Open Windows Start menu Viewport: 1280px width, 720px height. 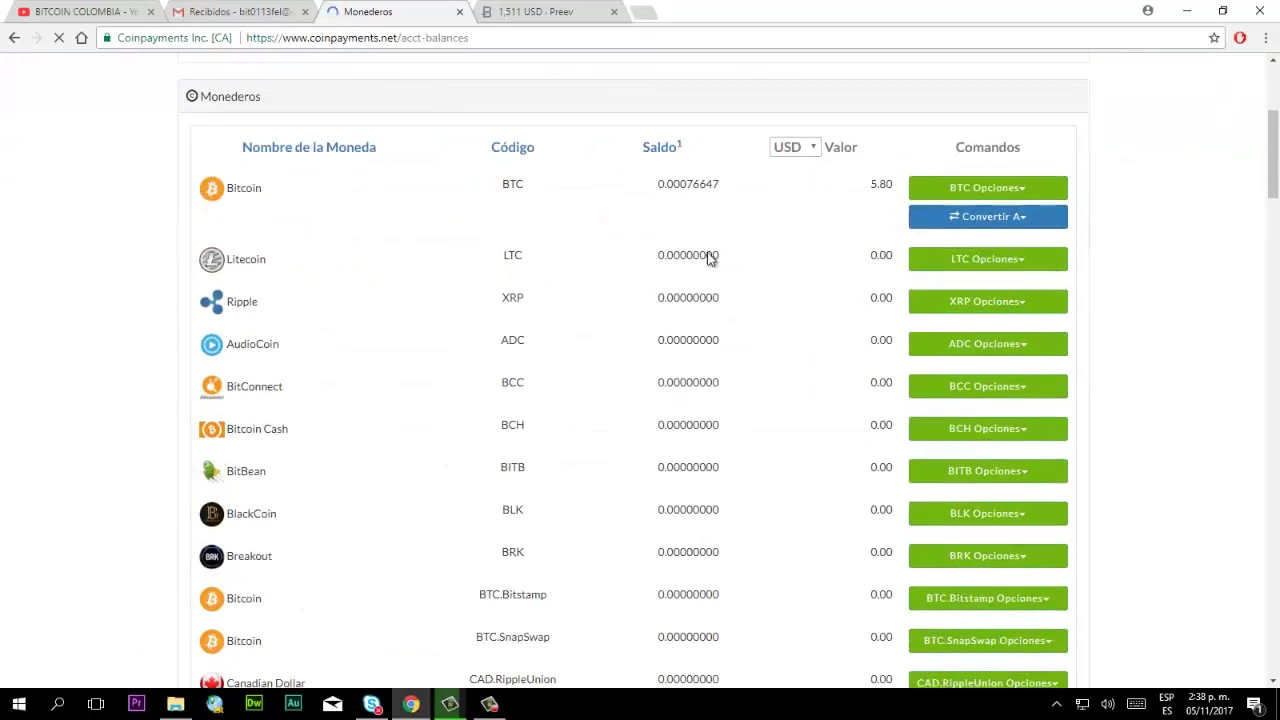coord(19,704)
